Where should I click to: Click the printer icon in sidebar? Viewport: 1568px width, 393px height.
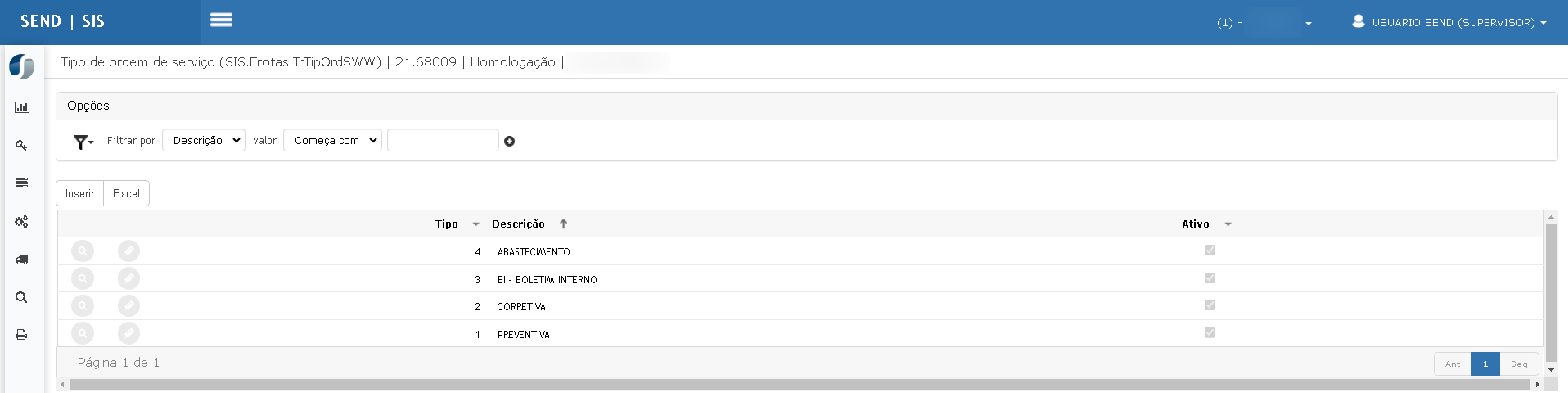click(21, 335)
